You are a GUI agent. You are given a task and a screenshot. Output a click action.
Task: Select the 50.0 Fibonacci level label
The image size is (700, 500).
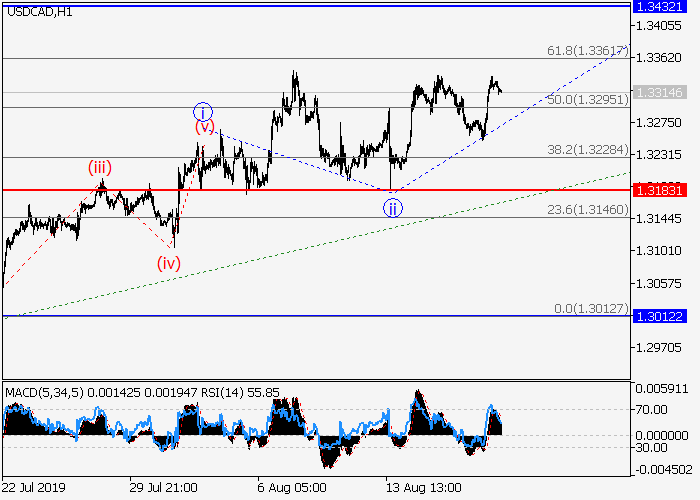tap(586, 99)
